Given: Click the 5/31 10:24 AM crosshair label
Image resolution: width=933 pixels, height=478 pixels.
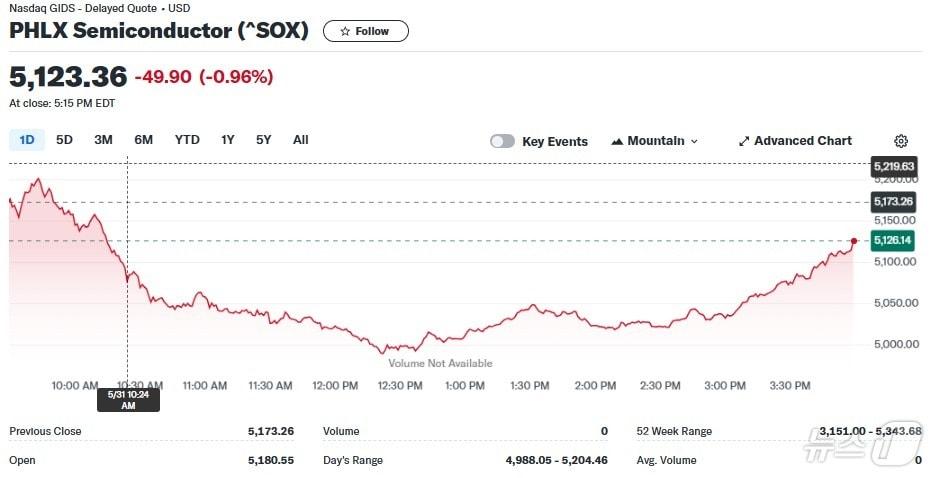Looking at the screenshot, I should [127, 399].
